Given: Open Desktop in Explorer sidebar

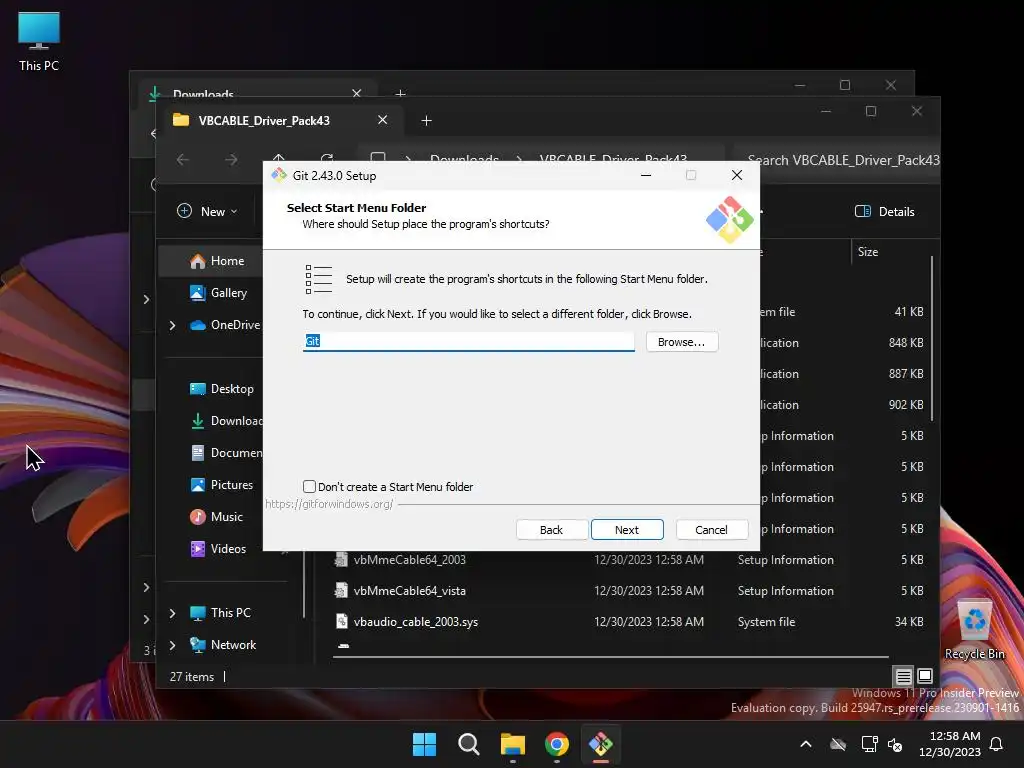Looking at the screenshot, I should tap(221, 389).
